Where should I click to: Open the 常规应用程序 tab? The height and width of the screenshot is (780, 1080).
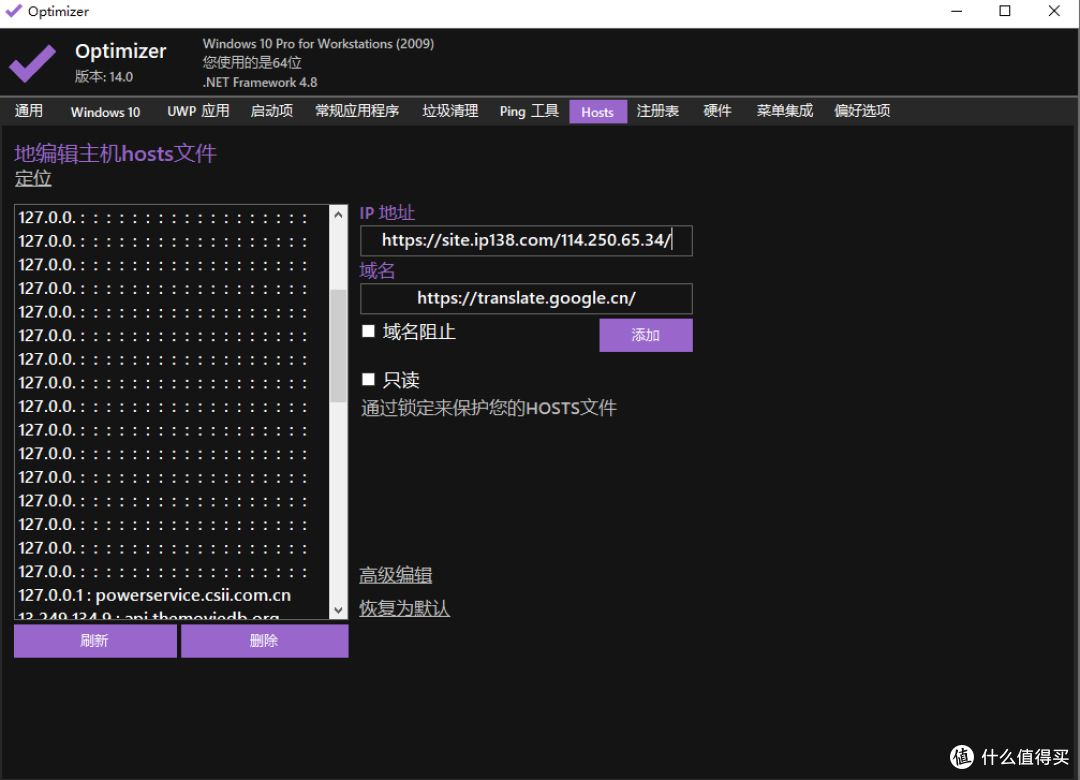(x=357, y=111)
